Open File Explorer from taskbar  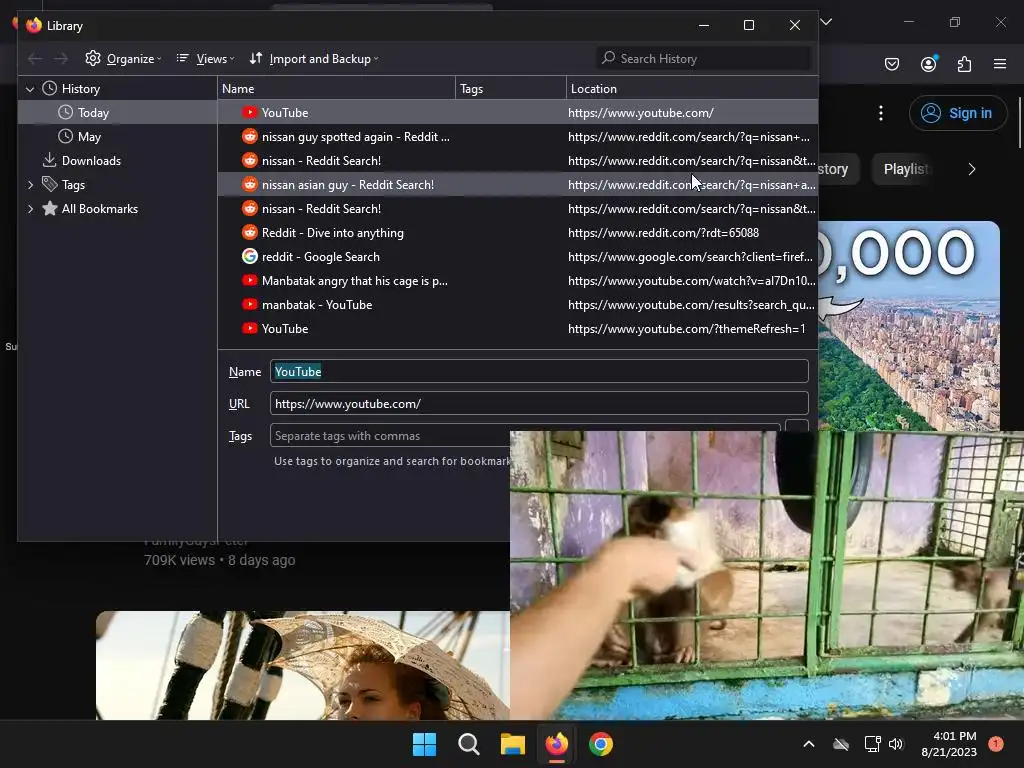coord(513,744)
